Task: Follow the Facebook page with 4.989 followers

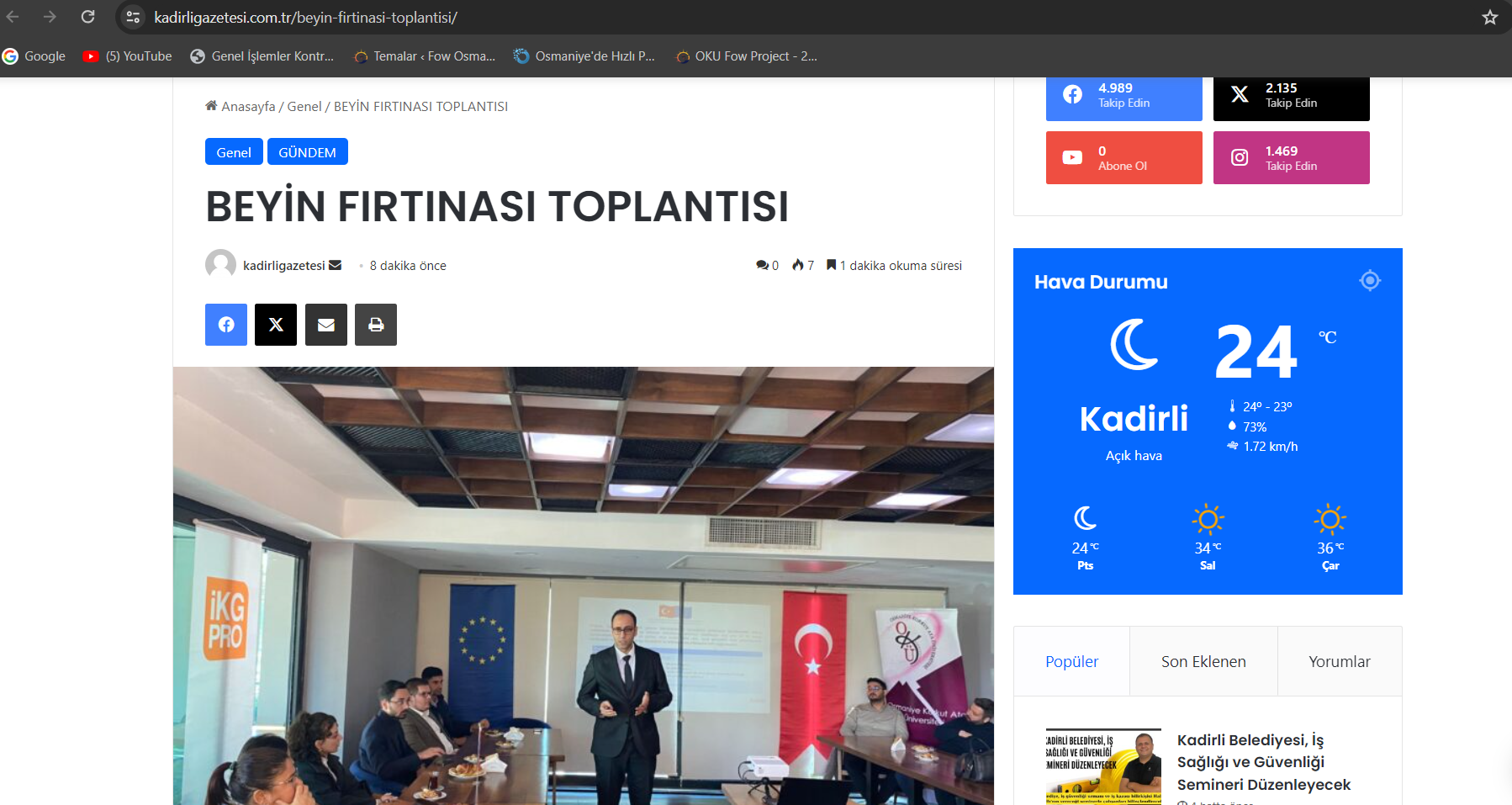Action: [x=1123, y=96]
